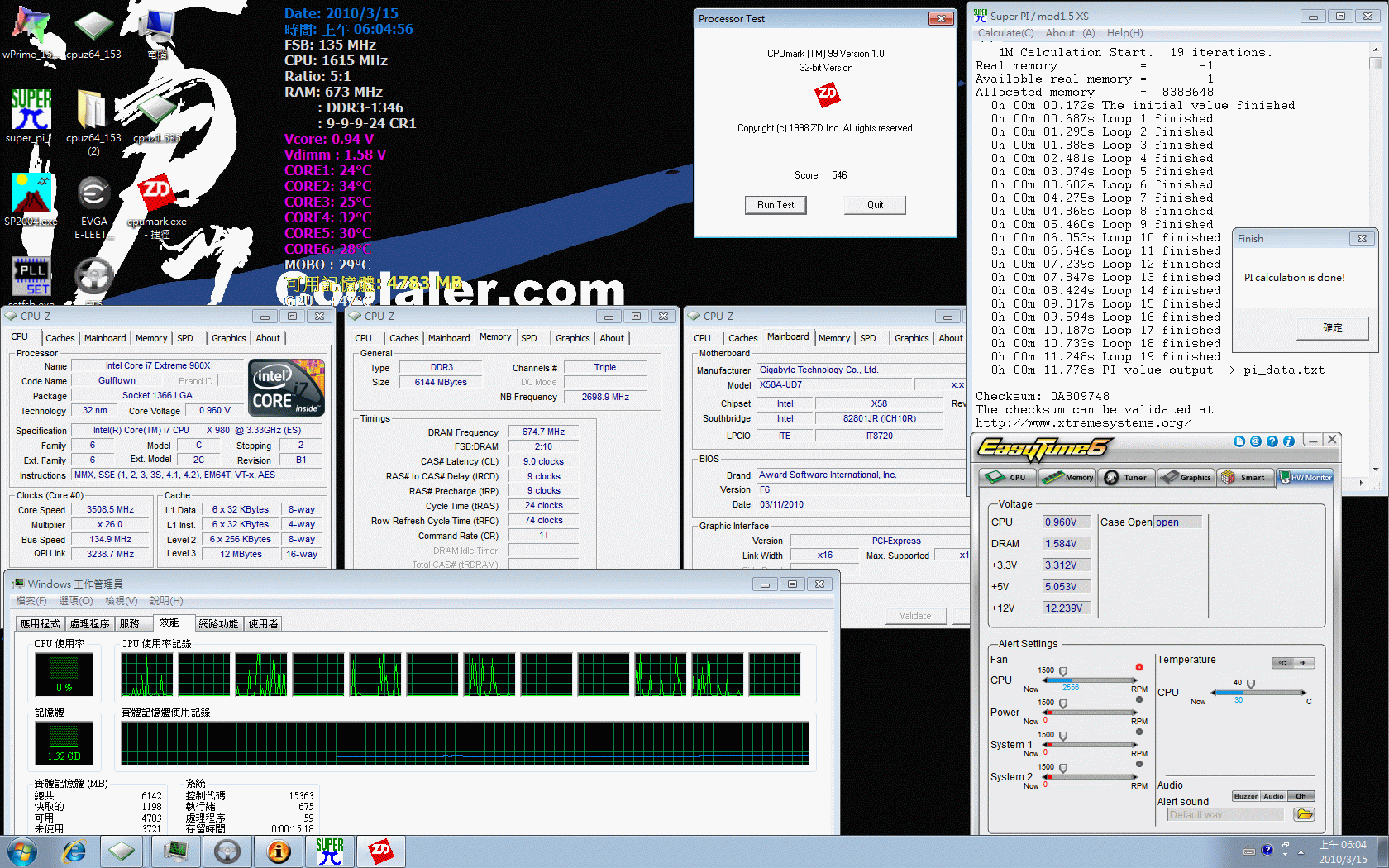
Task: Click About...(A) in Super PI menu bar
Action: (1070, 33)
